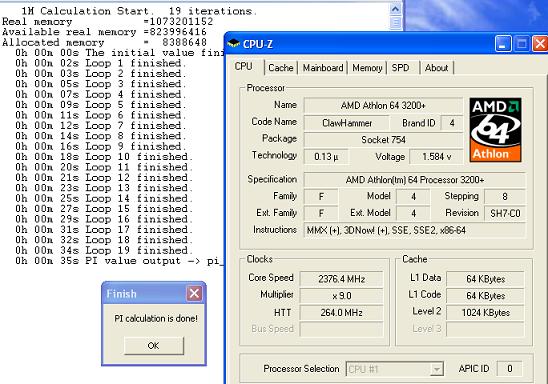The width and height of the screenshot is (548, 384).
Task: Click the 'Loop 1 finished' line
Action: (x=100, y=63)
